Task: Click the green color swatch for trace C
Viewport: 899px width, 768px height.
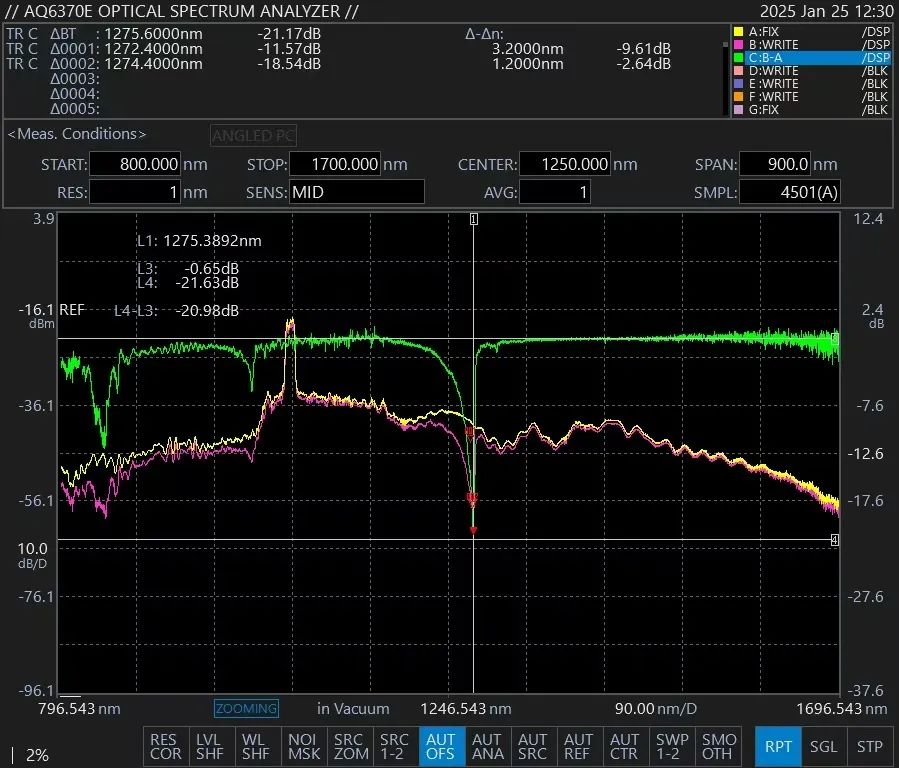Action: [738, 58]
